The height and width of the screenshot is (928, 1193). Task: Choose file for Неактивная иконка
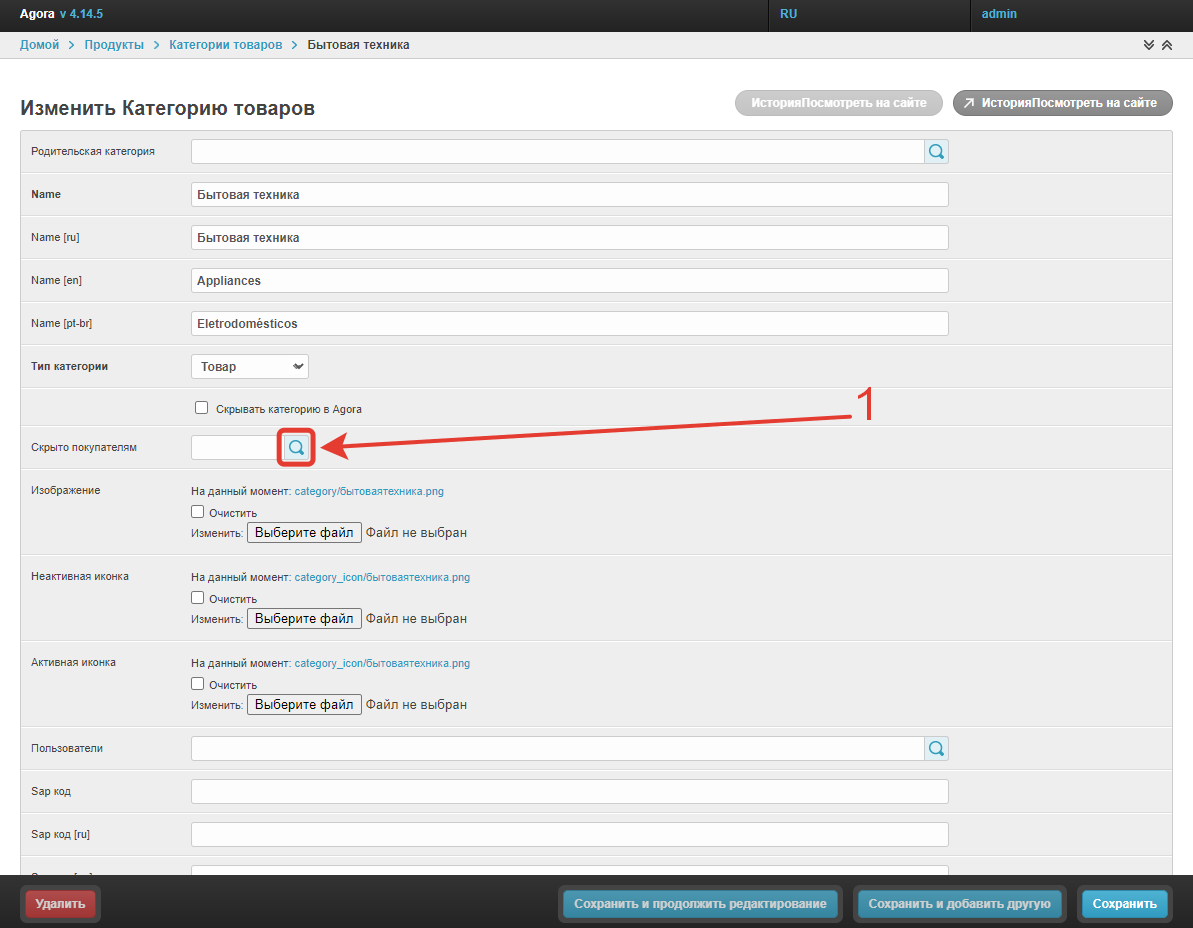(x=304, y=619)
